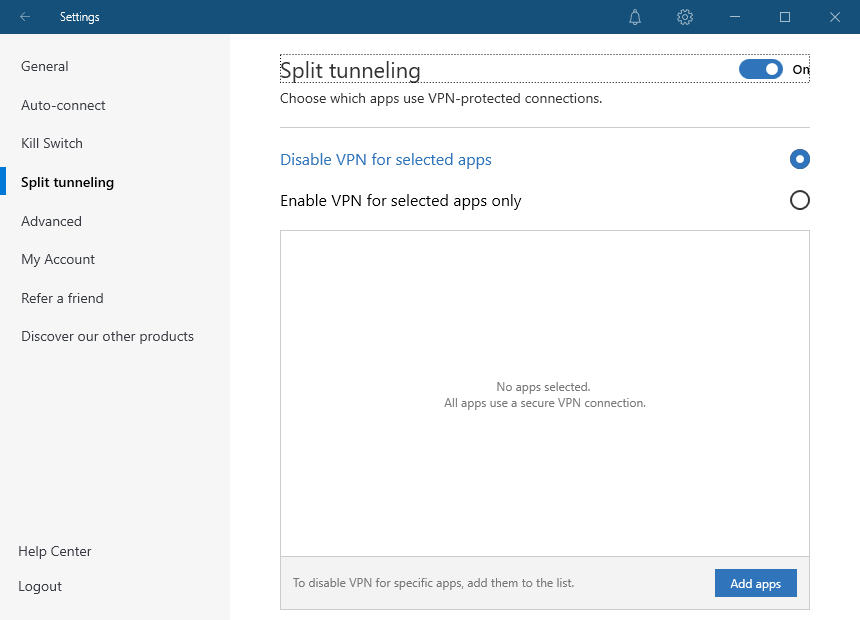860x620 pixels.
Task: Log out of the application
Action: click(40, 586)
